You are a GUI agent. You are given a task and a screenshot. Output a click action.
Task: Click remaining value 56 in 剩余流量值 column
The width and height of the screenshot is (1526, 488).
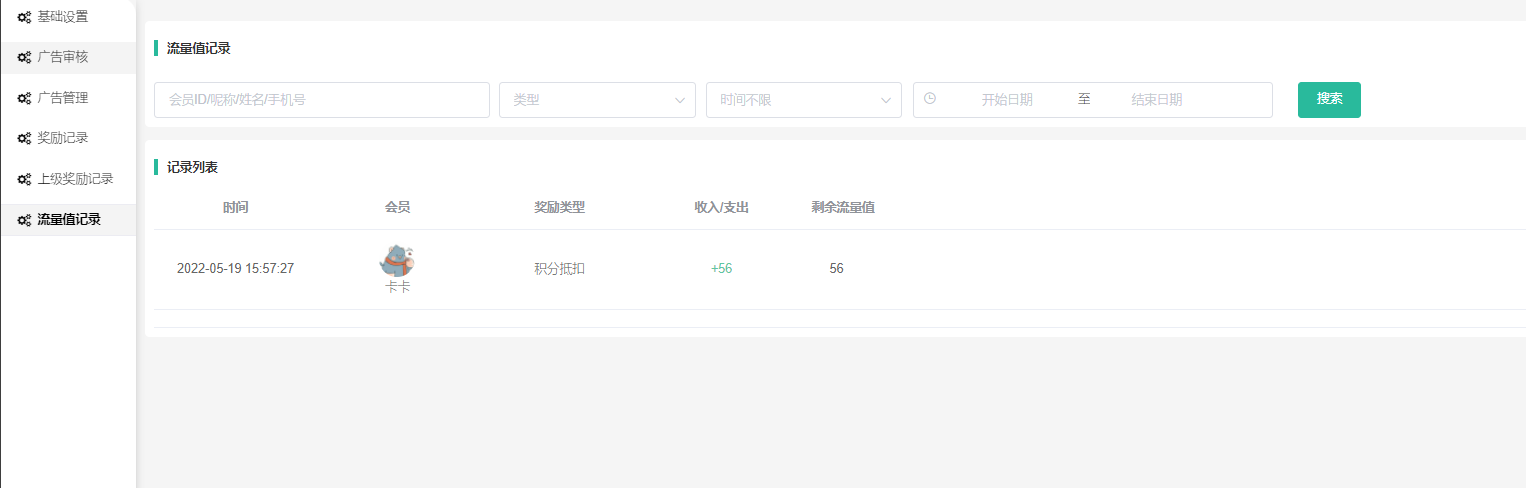click(x=836, y=269)
